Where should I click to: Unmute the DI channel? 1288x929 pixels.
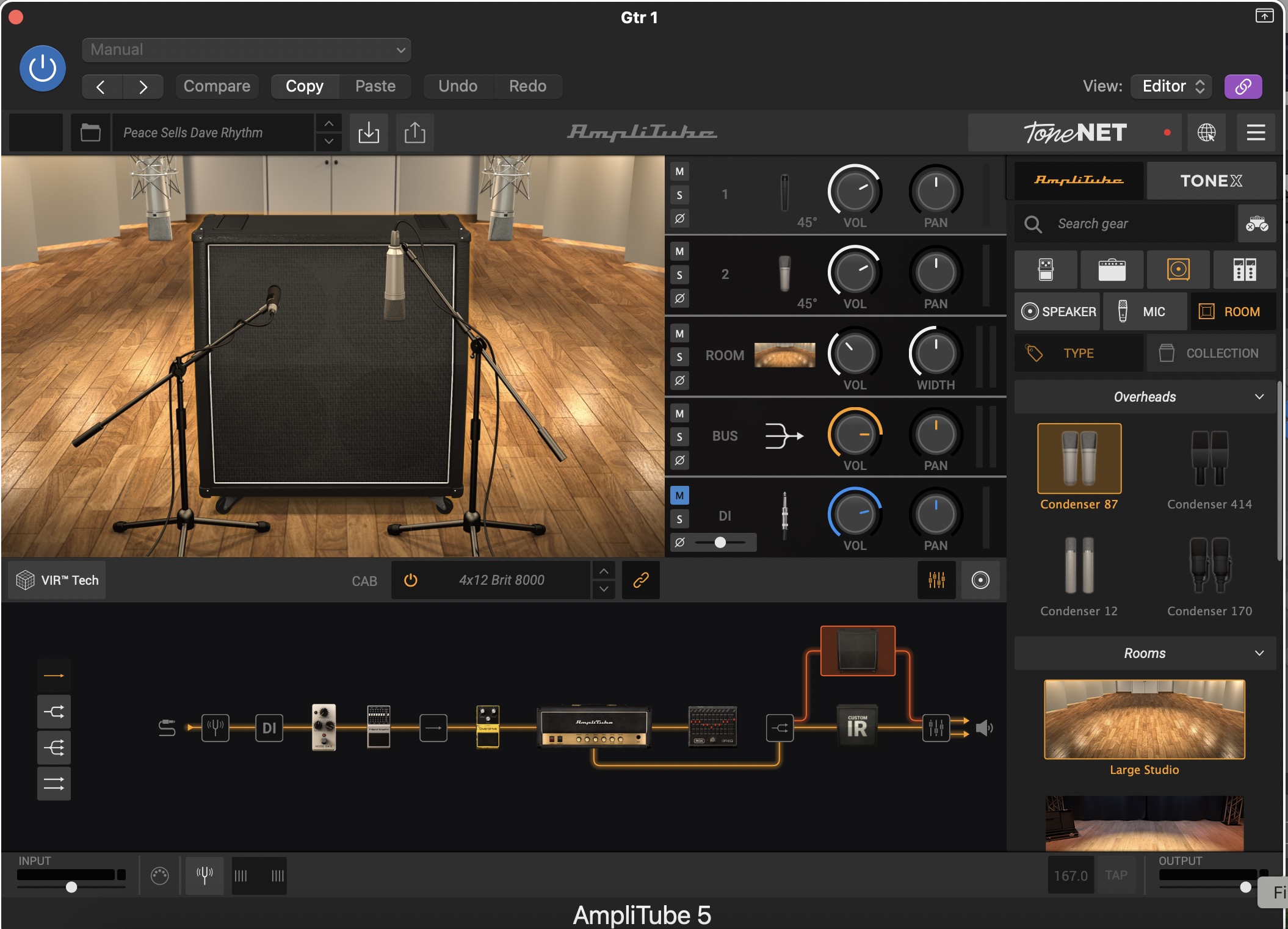click(679, 496)
